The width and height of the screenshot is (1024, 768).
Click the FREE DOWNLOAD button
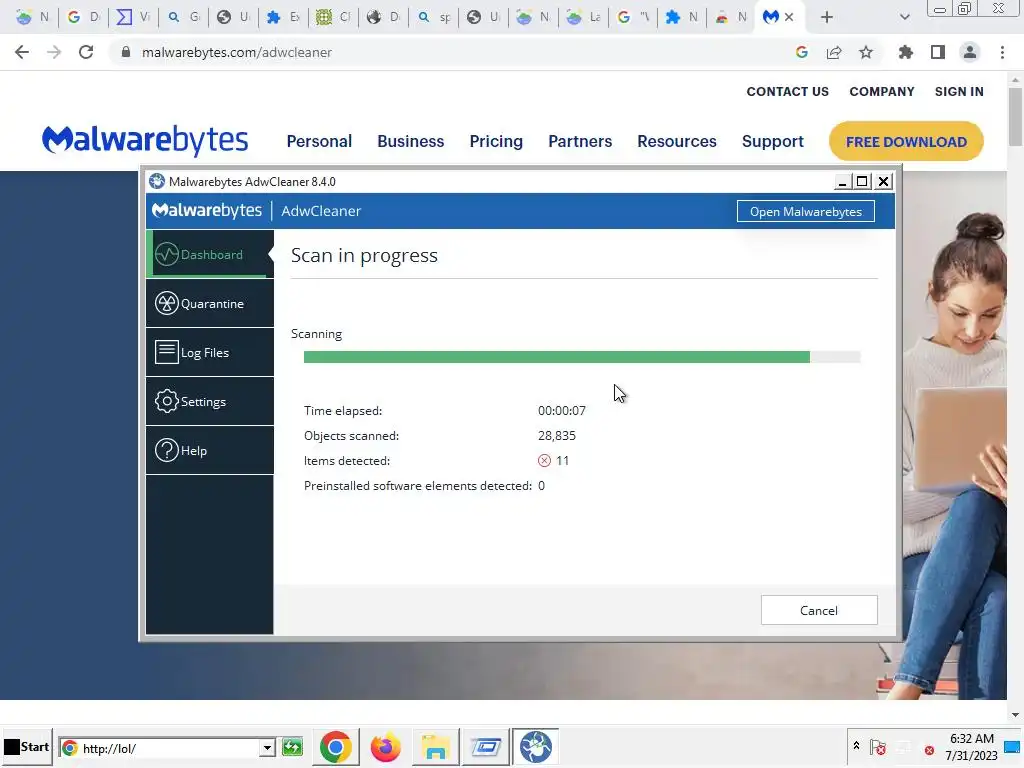click(906, 141)
